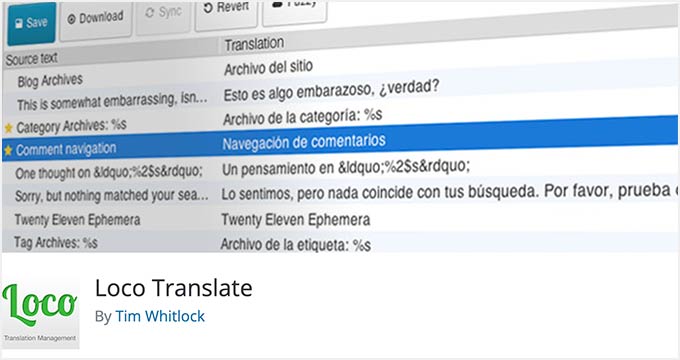This screenshot has width=680, height=360.
Task: Open the Tim Whitlock author link
Action: click(x=160, y=316)
